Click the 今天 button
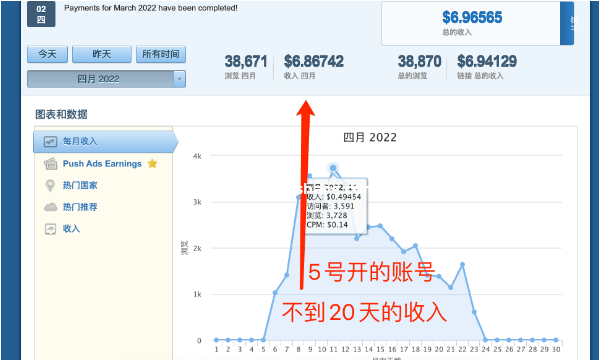This screenshot has height=360, width=599. [x=47, y=54]
